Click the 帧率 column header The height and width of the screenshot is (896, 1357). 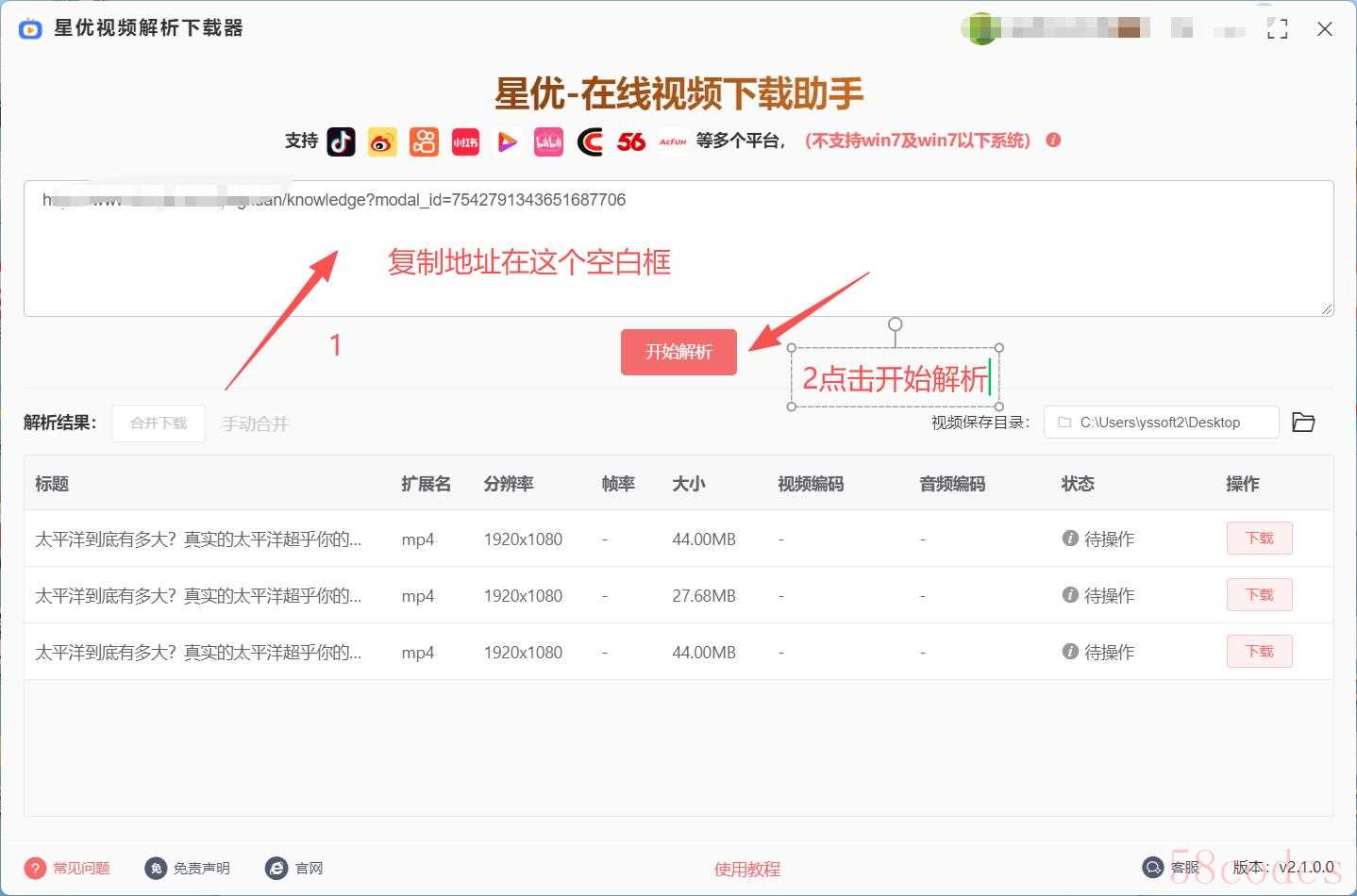[x=618, y=484]
